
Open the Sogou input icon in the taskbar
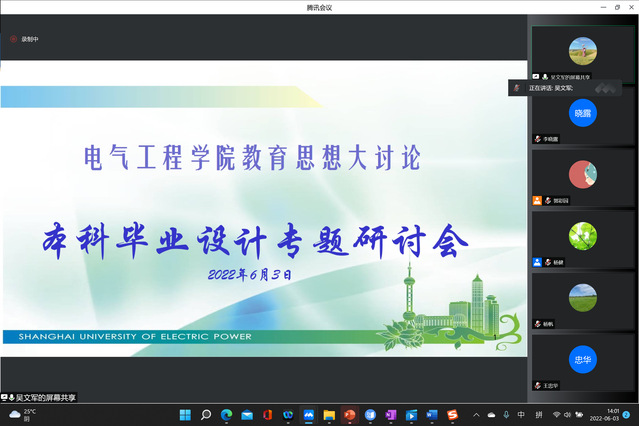(x=452, y=414)
